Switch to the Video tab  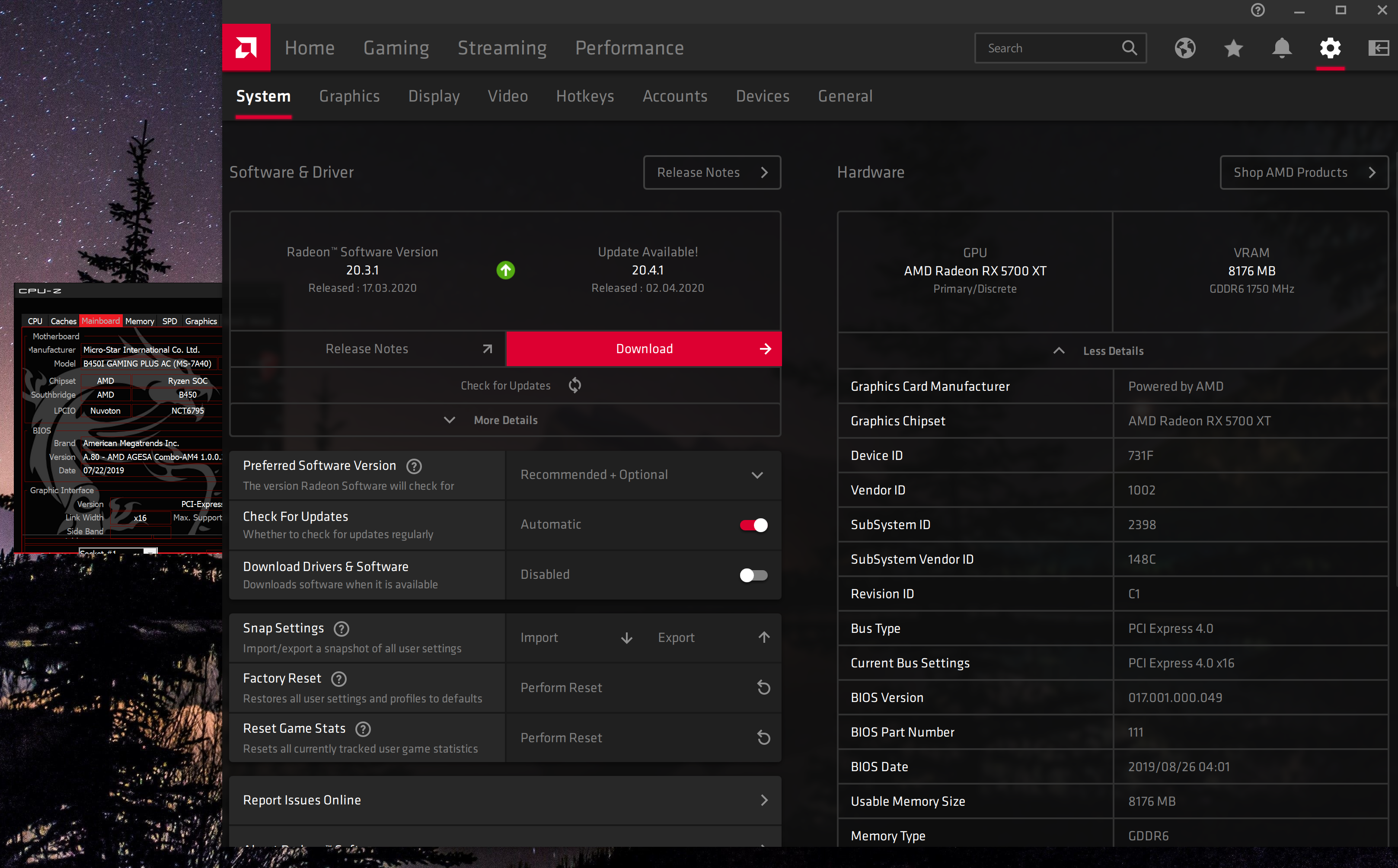[x=507, y=96]
